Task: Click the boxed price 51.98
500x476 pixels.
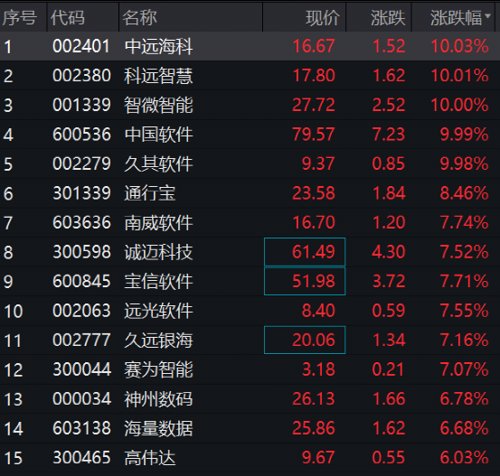Action: pyautogui.click(x=305, y=281)
